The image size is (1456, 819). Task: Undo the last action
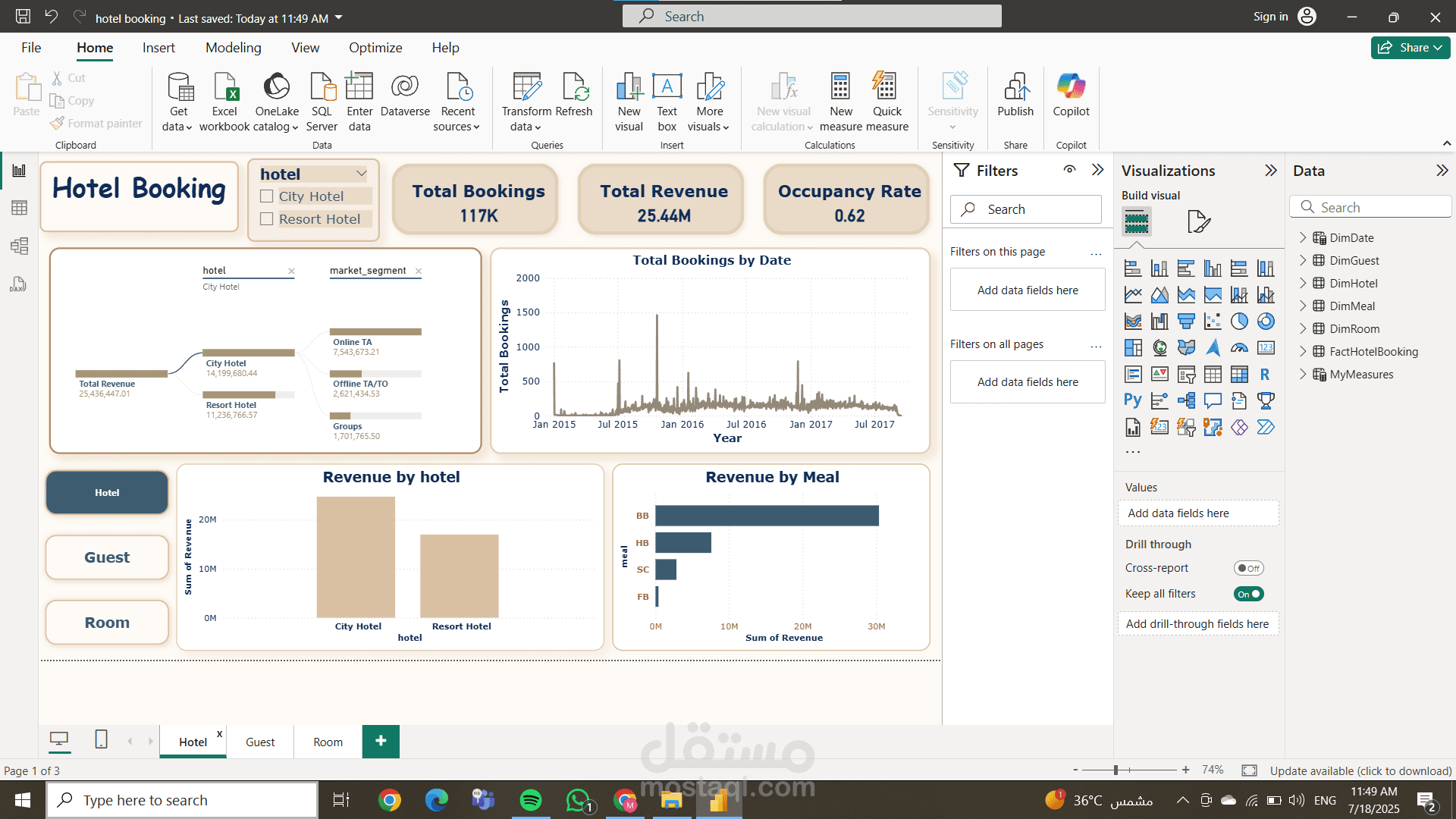[x=52, y=17]
